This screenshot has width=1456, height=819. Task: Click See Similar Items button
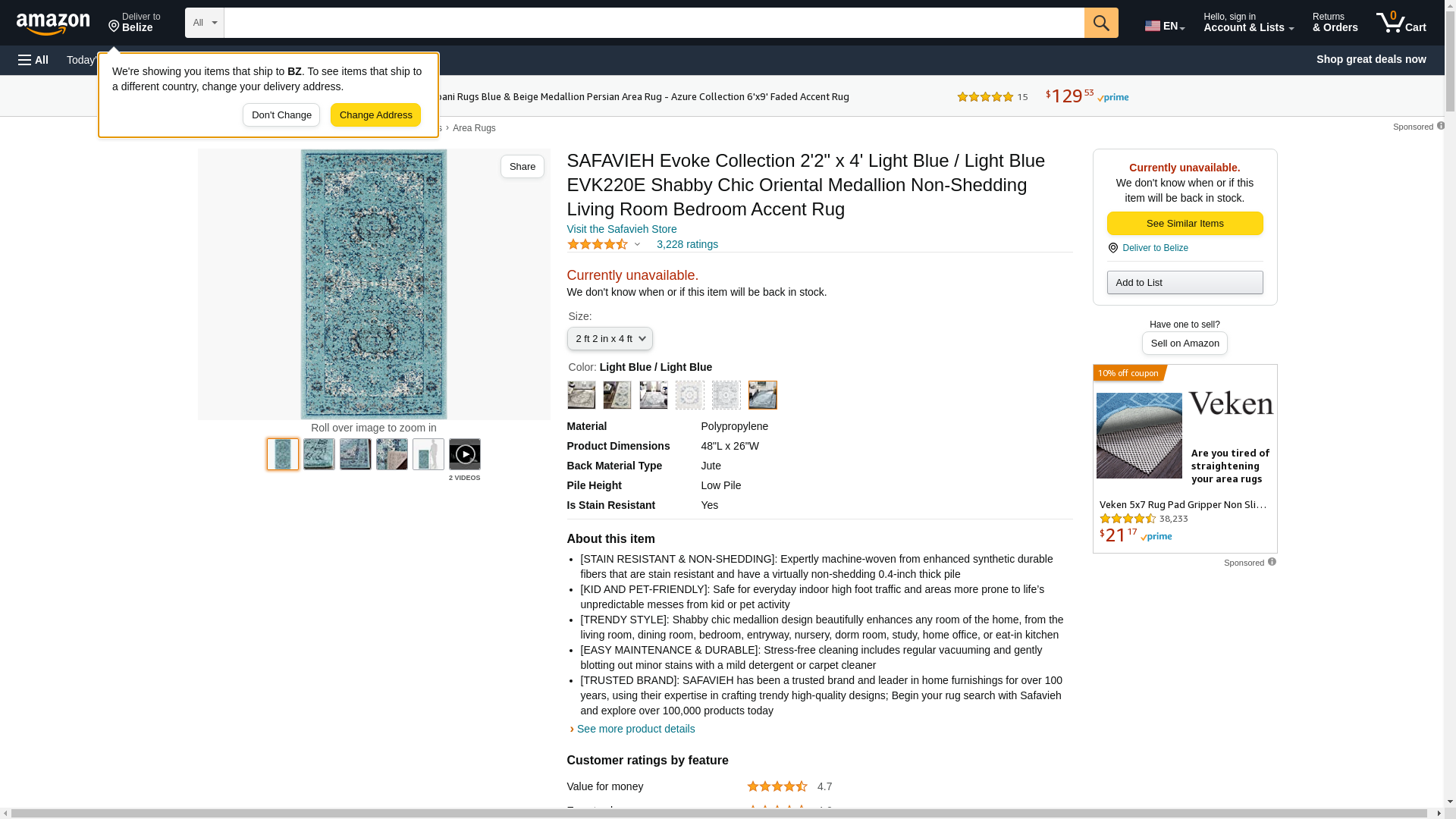coord(1185,224)
